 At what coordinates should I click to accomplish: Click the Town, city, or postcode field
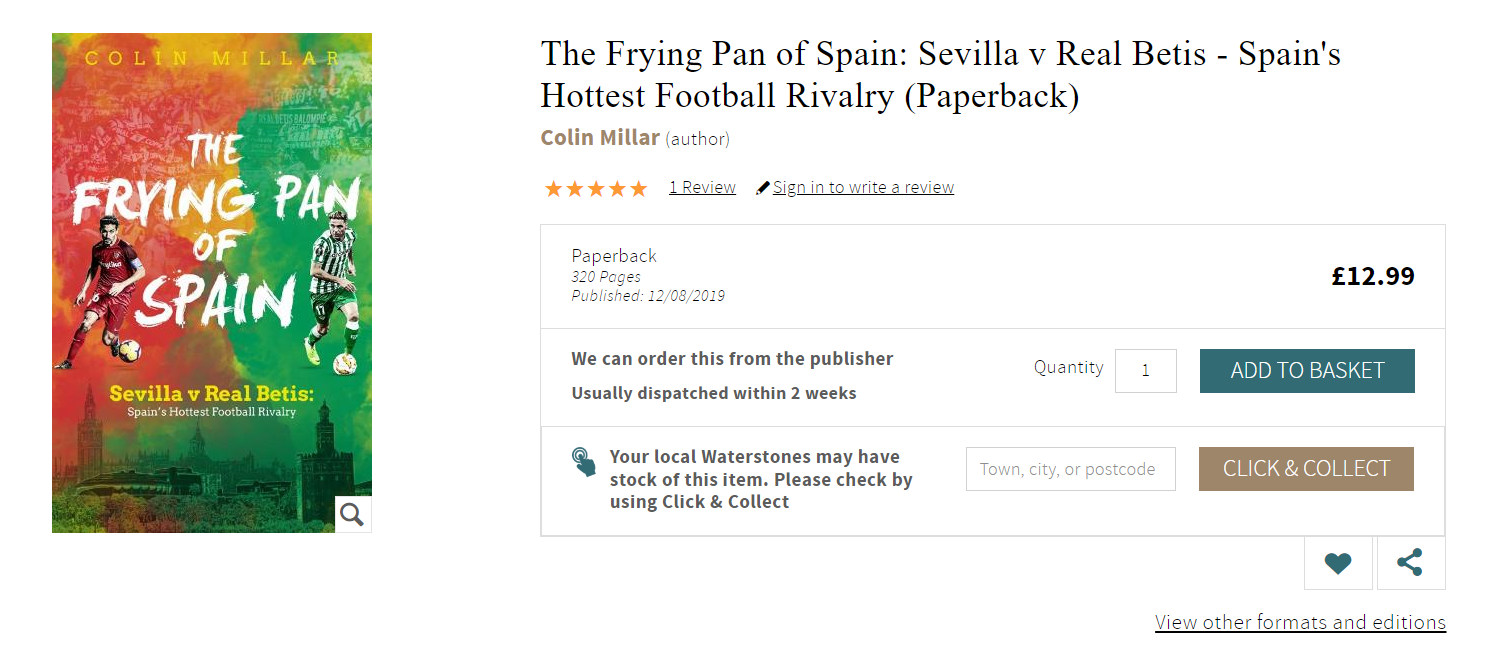(x=1070, y=469)
